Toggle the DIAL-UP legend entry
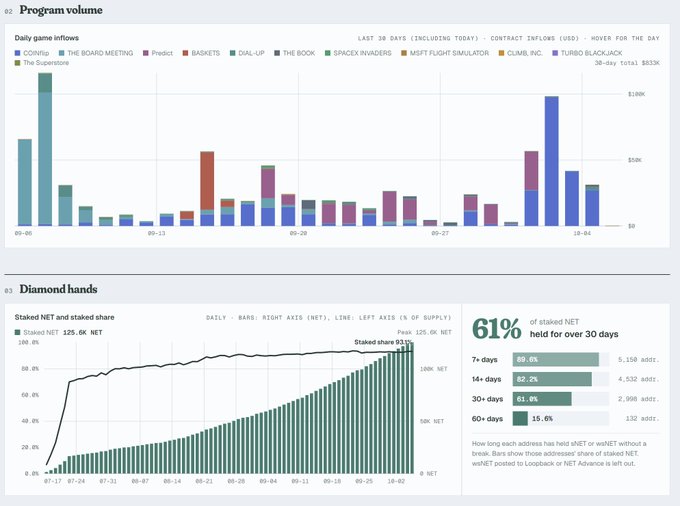680x506 pixels. pyautogui.click(x=247, y=53)
